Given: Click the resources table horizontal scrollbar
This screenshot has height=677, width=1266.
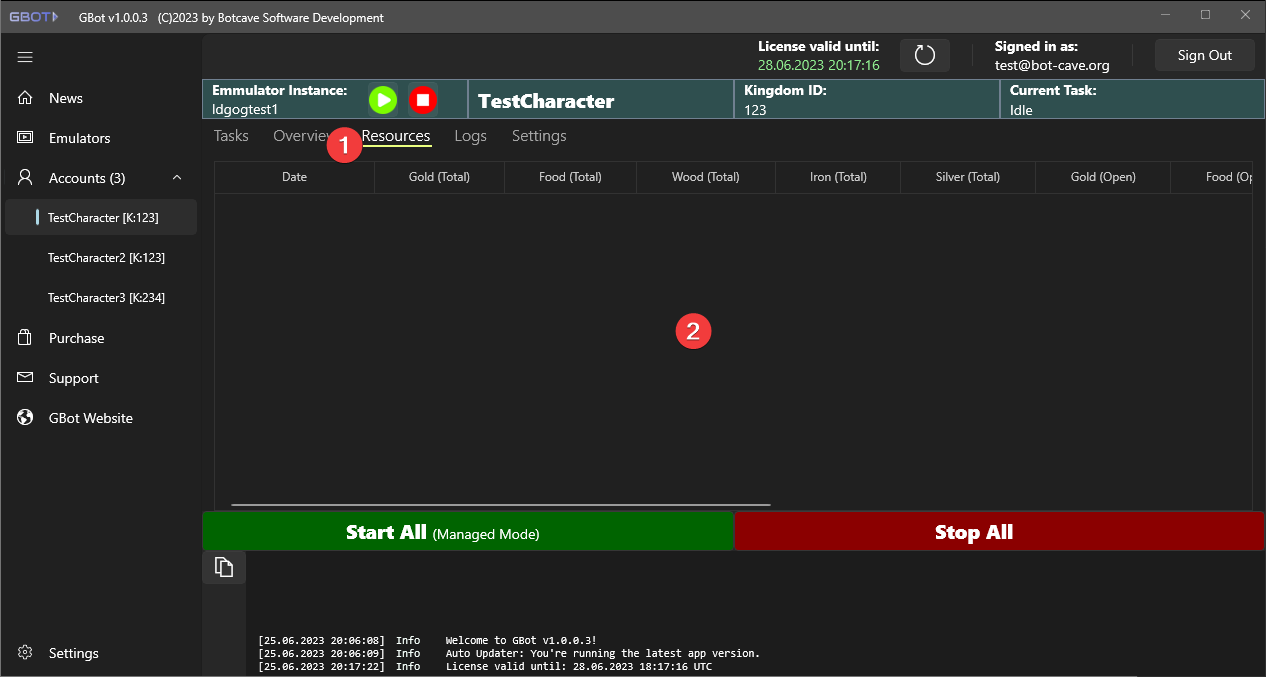Looking at the screenshot, I should pos(500,505).
